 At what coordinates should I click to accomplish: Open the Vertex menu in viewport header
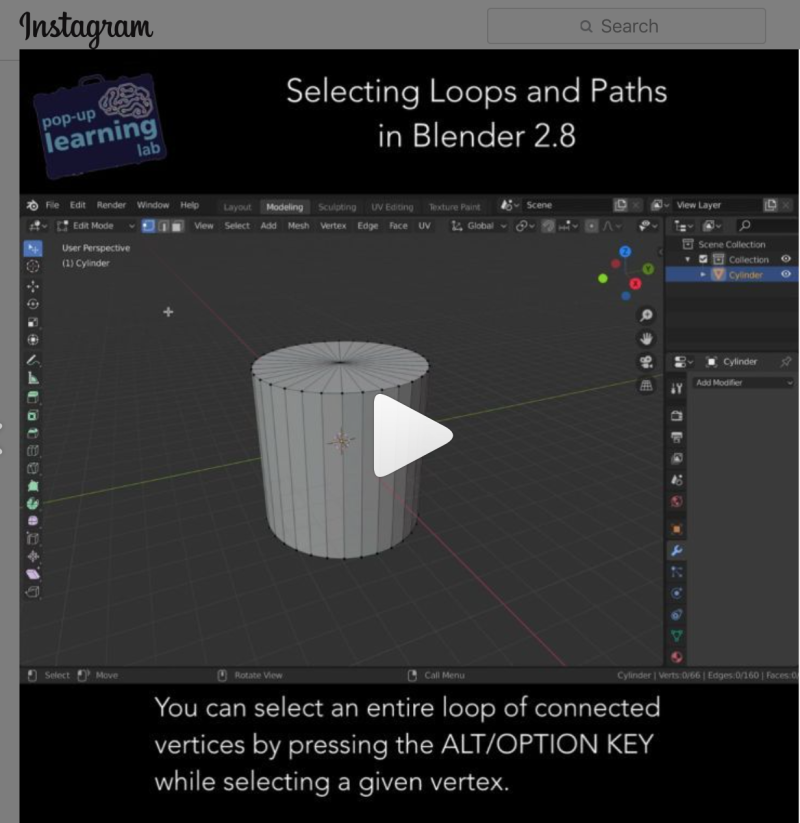333,226
